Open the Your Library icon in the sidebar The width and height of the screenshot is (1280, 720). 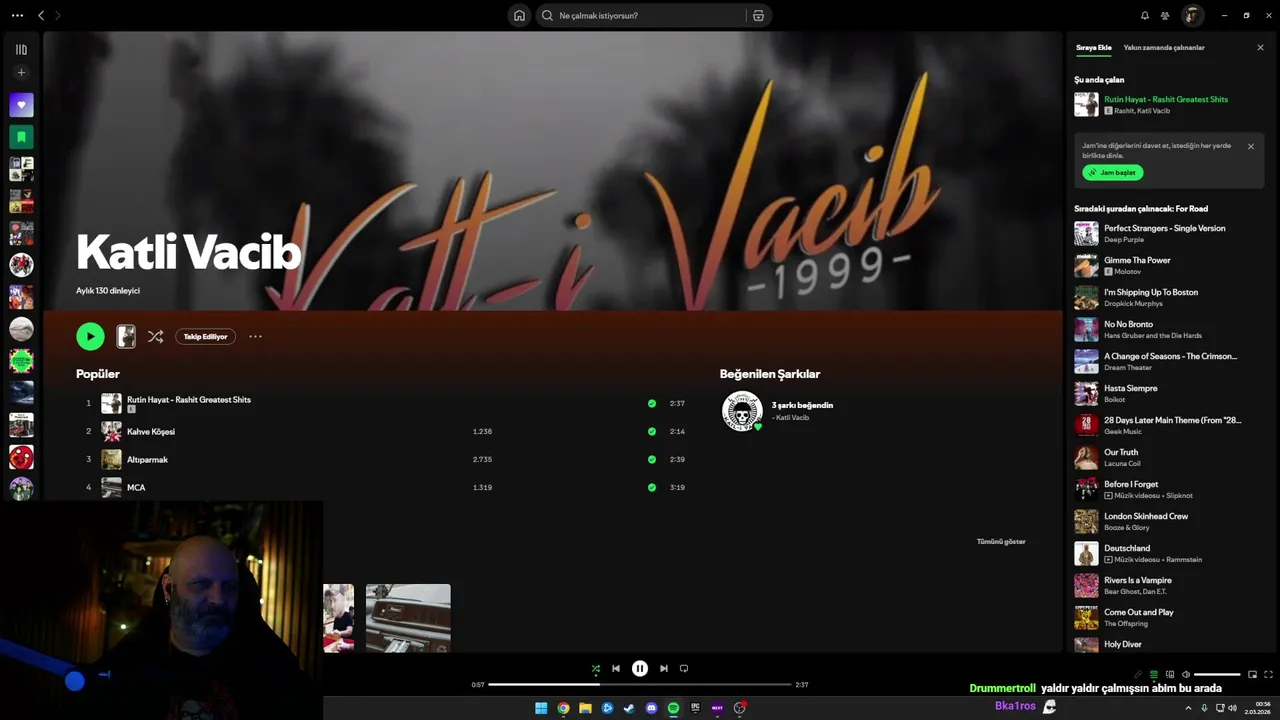[21, 49]
